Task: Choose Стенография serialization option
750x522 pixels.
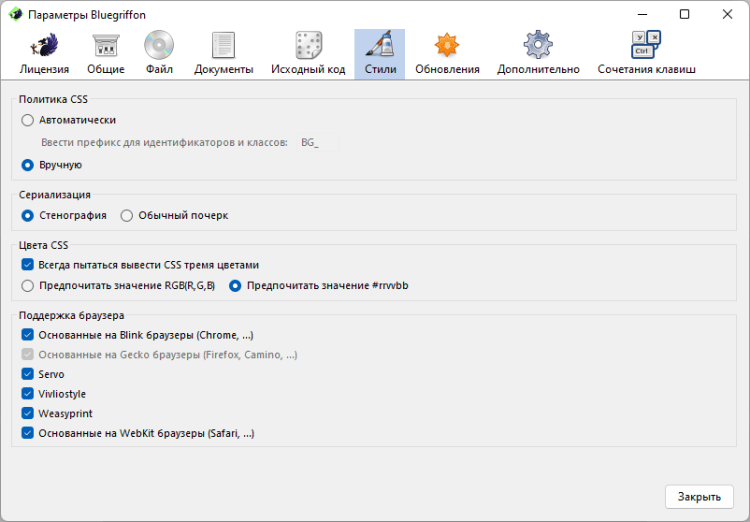Action: (27, 216)
